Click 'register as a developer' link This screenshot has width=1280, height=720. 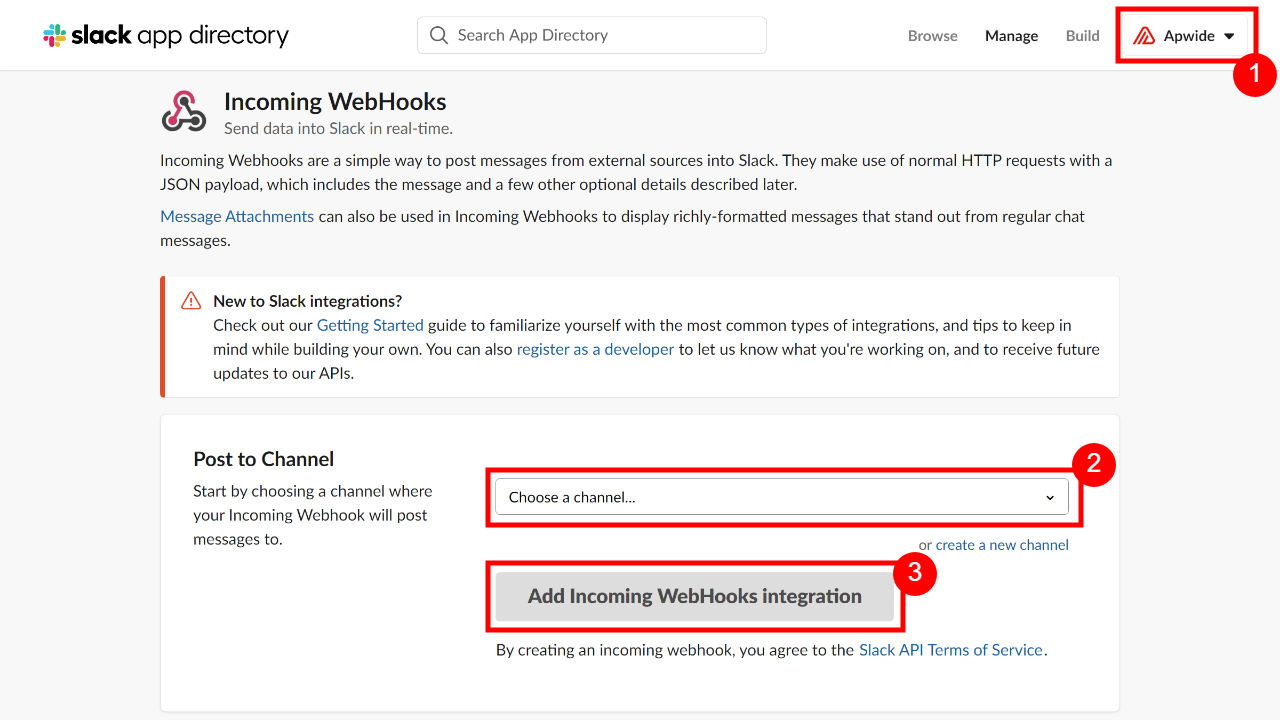(595, 349)
